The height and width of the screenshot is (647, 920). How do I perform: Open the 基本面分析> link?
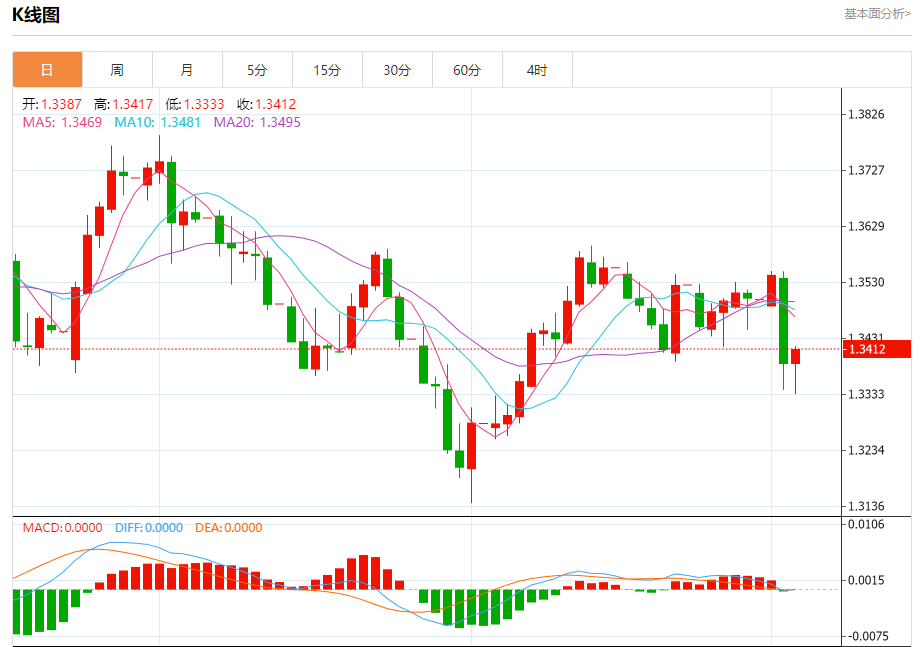(877, 13)
